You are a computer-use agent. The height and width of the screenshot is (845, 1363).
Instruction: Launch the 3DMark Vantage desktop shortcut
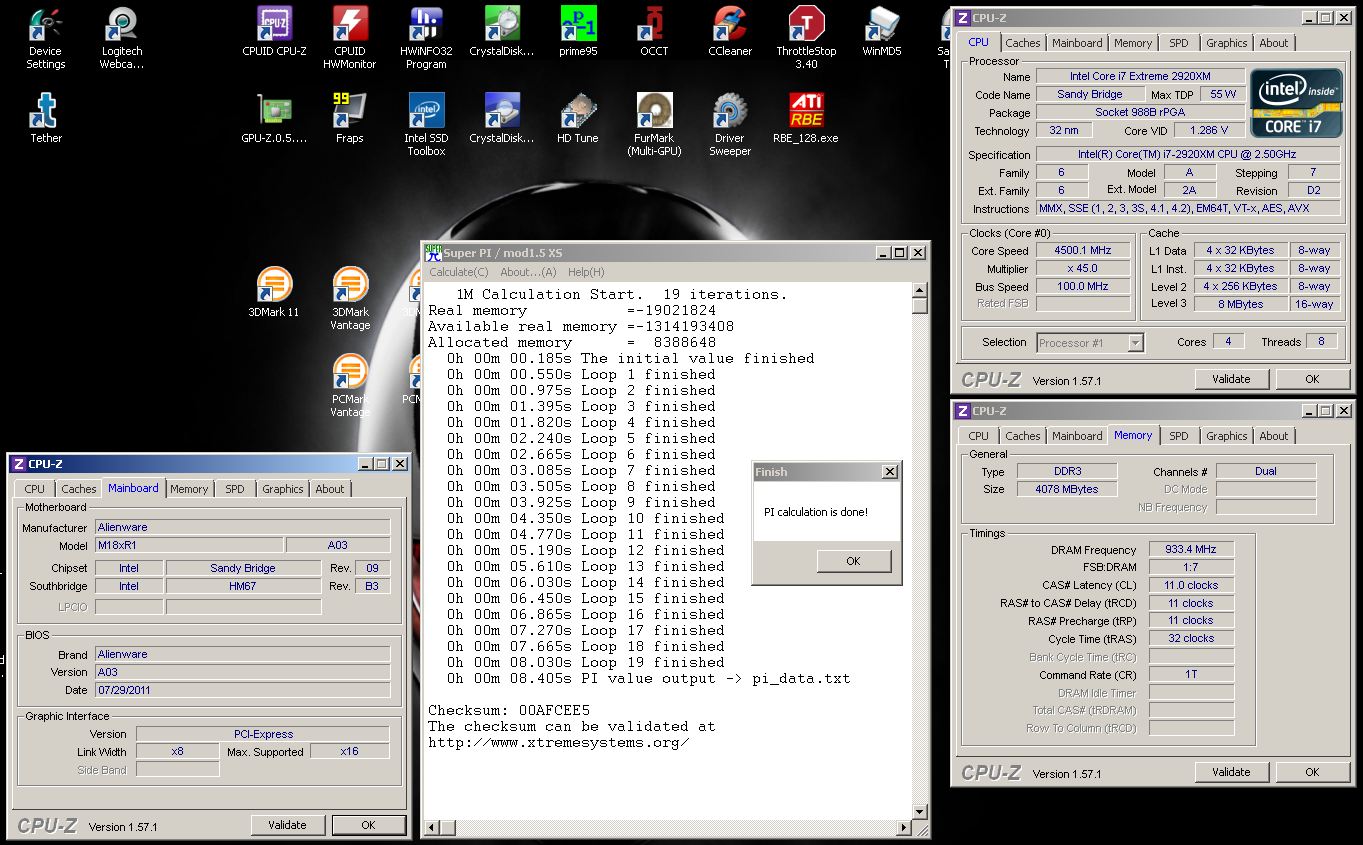[x=350, y=299]
